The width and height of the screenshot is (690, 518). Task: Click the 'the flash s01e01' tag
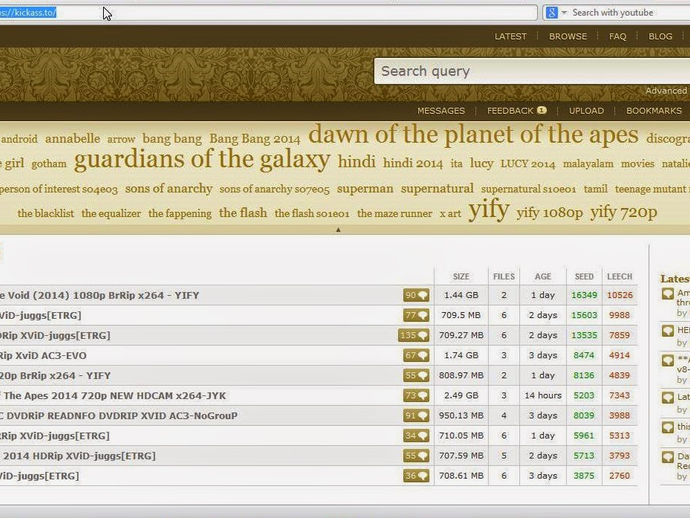click(312, 213)
